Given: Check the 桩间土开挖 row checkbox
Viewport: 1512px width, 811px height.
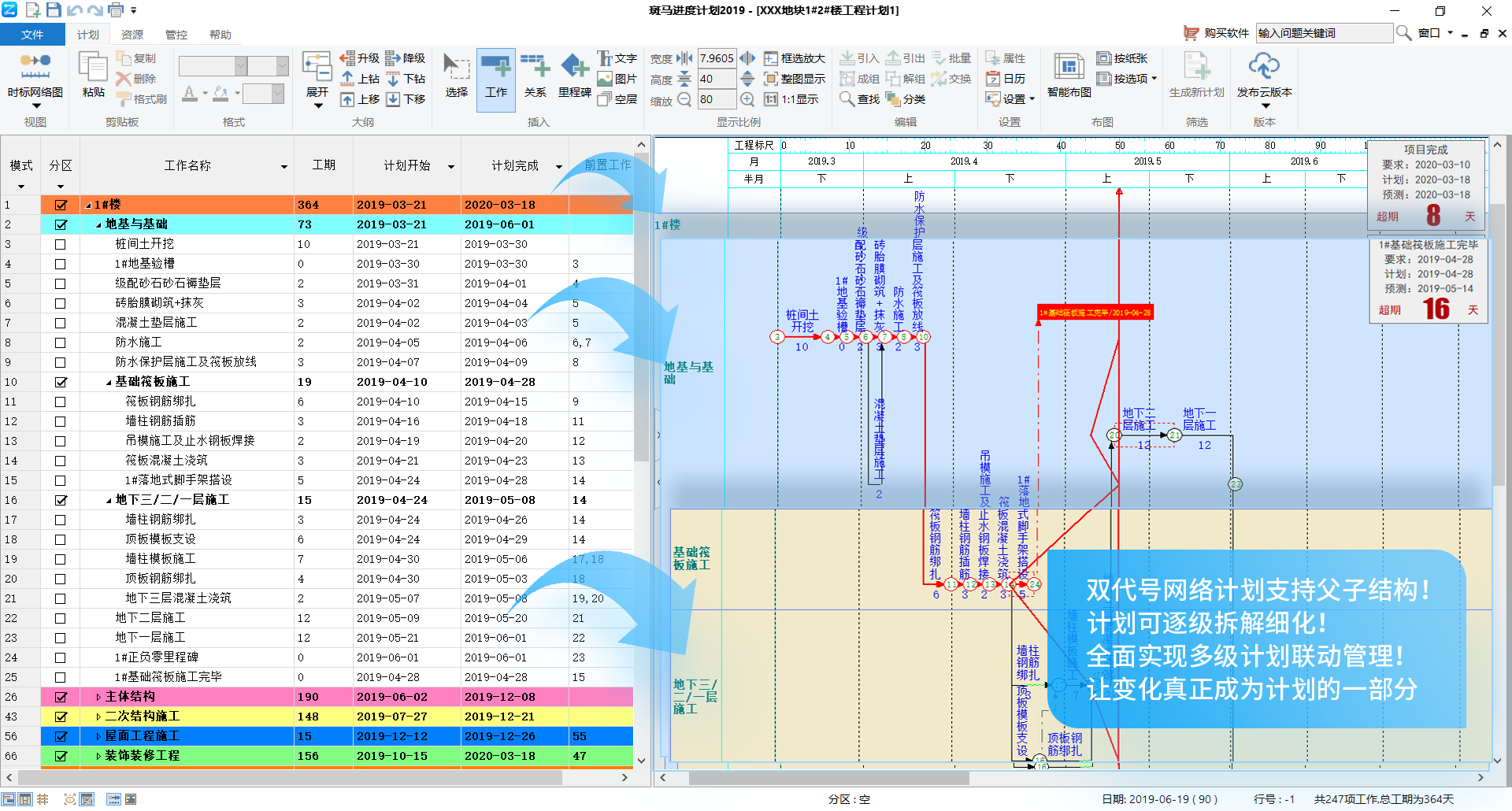Looking at the screenshot, I should coord(61,244).
